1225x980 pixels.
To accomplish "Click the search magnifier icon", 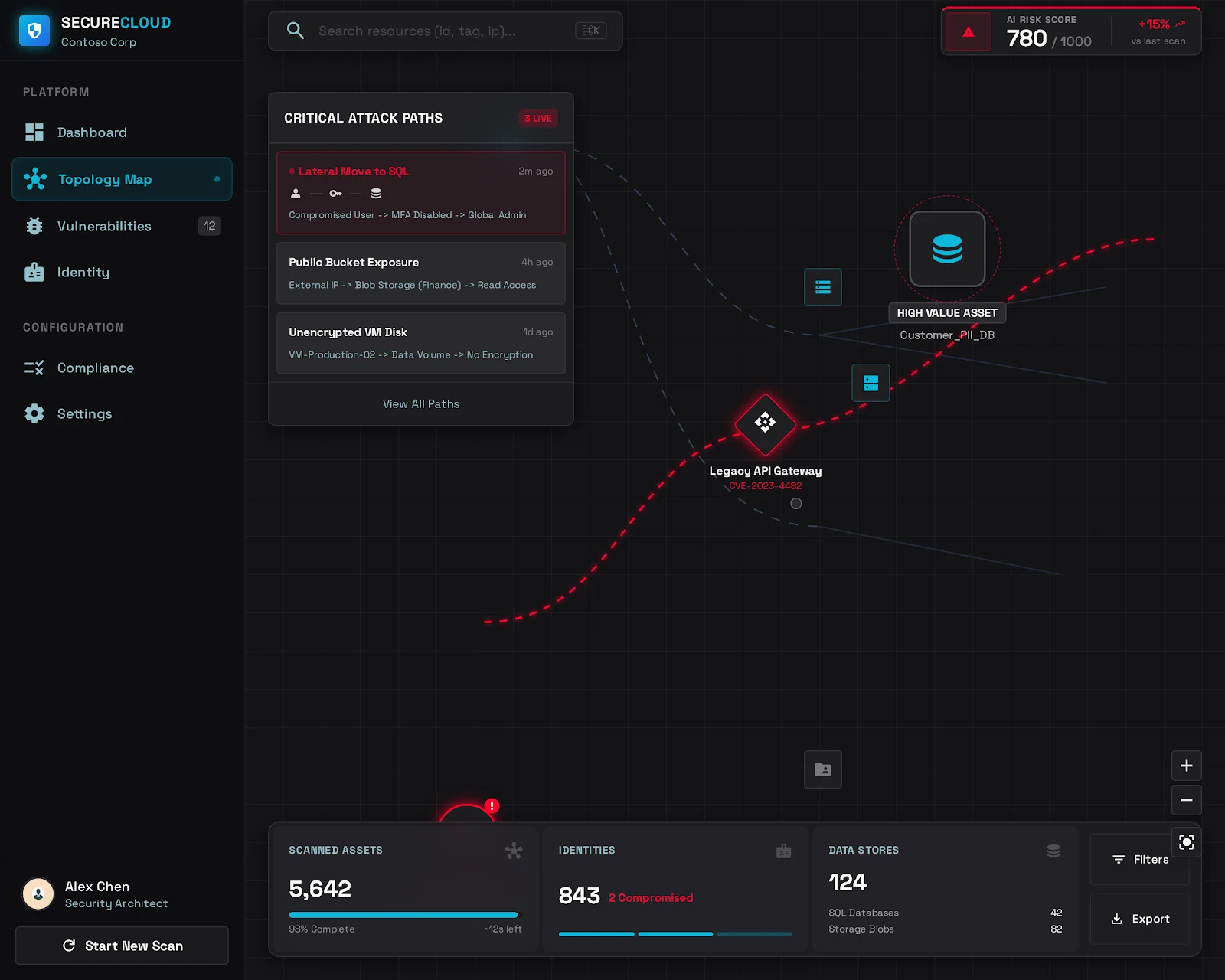I will click(296, 31).
